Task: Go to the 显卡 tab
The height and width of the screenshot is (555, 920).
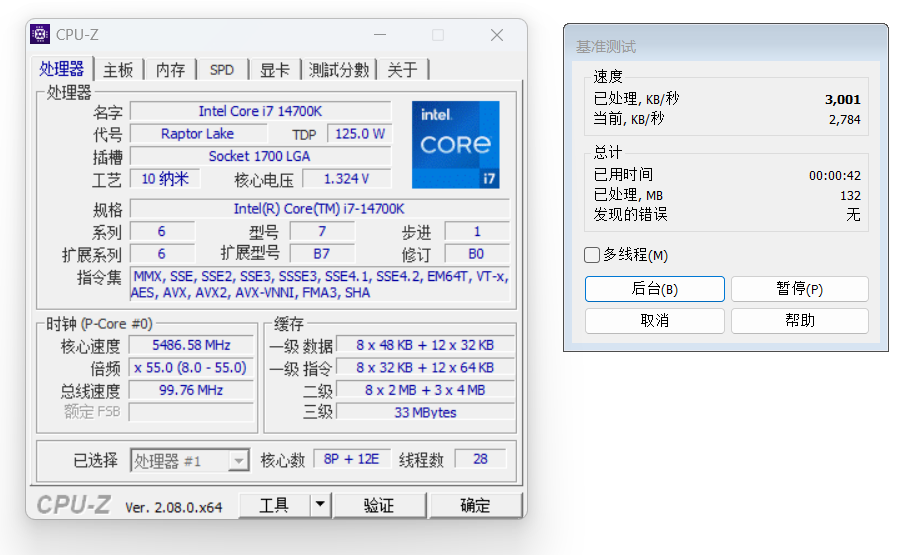Action: click(275, 70)
